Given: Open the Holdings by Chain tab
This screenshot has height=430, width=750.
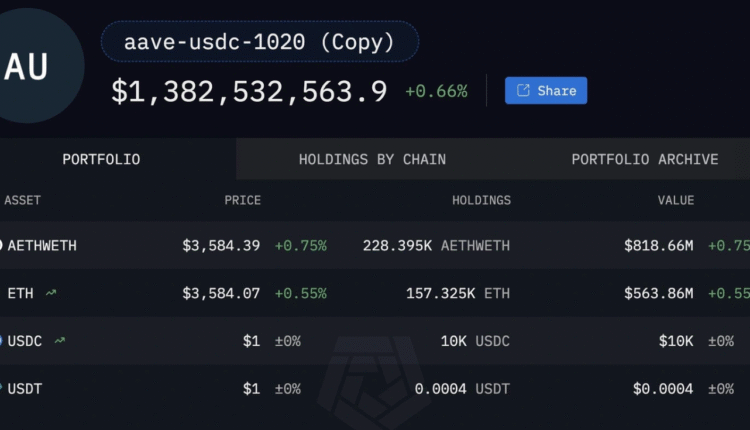Looking at the screenshot, I should pyautogui.click(x=372, y=159).
